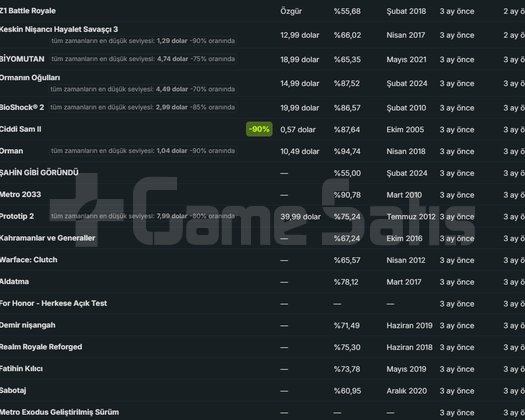Viewport: 525px width, 420px height.
Task: Open the Warface: Clutch entry
Action: (x=29, y=260)
